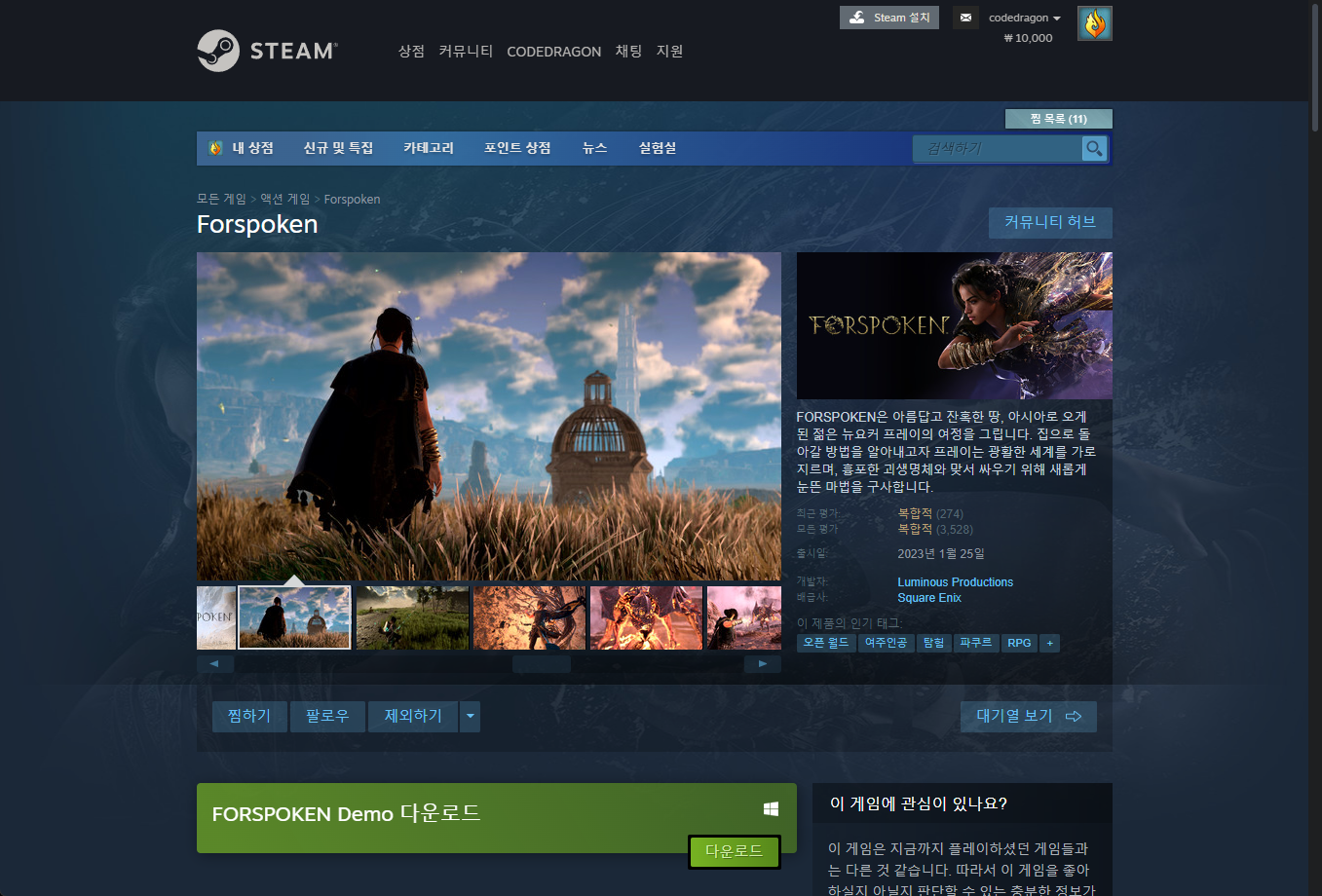
Task: Select the orange combat scene thumbnail
Action: 529,617
